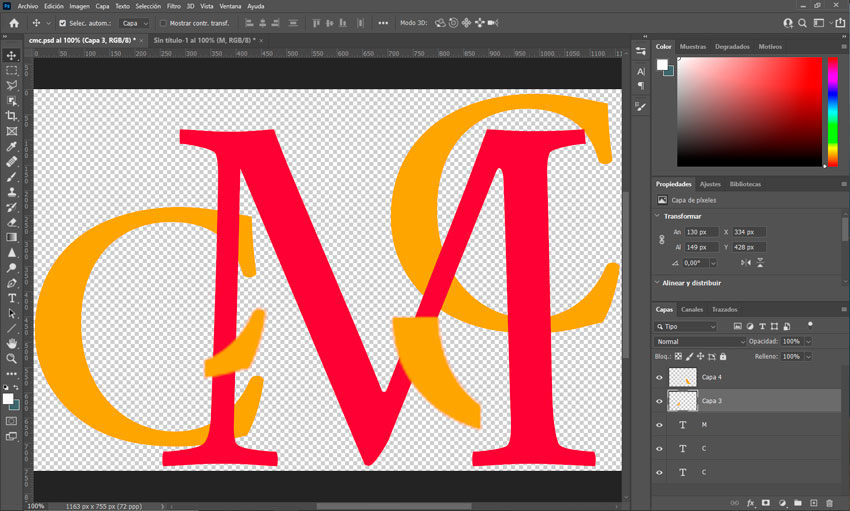Delete layer using the trash icon
The image size is (850, 511).
(x=829, y=503)
